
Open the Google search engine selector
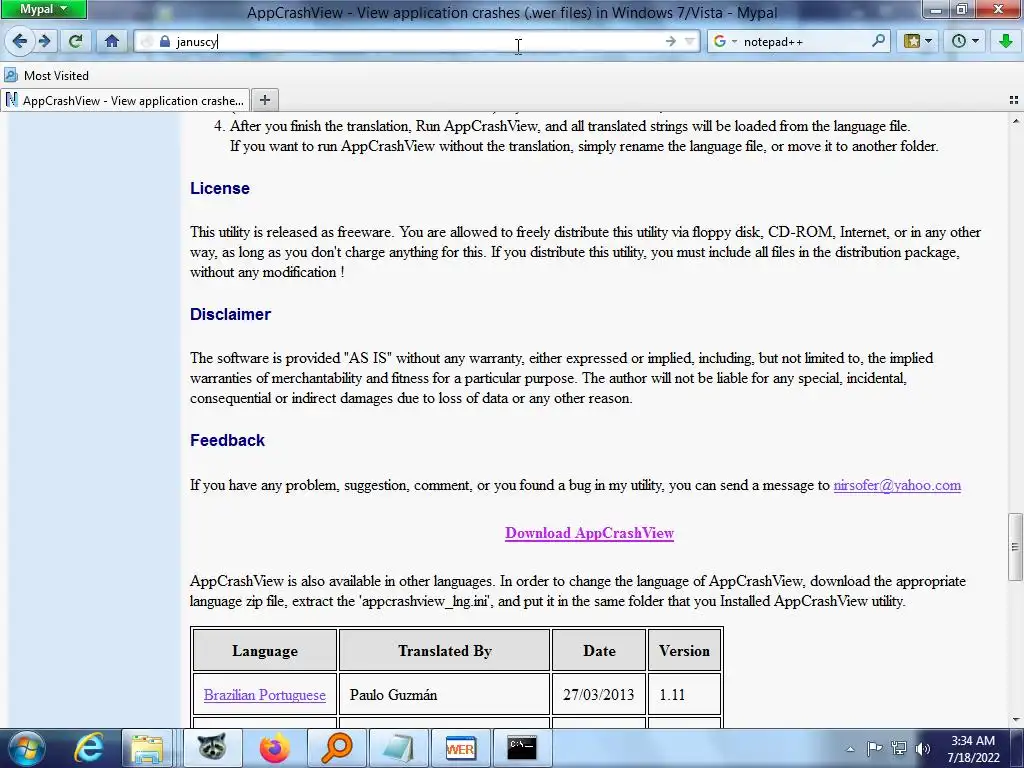724,42
